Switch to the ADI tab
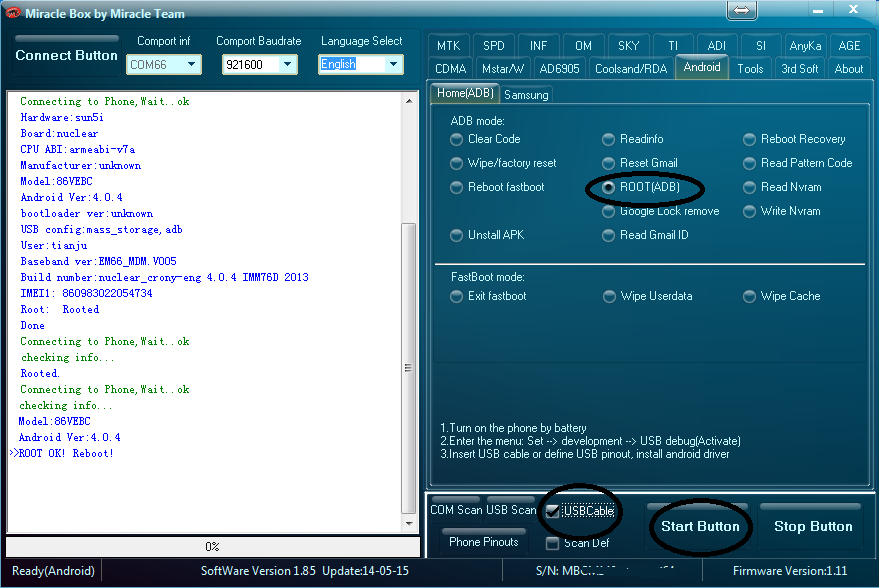Image resolution: width=879 pixels, height=588 pixels. pos(716,45)
